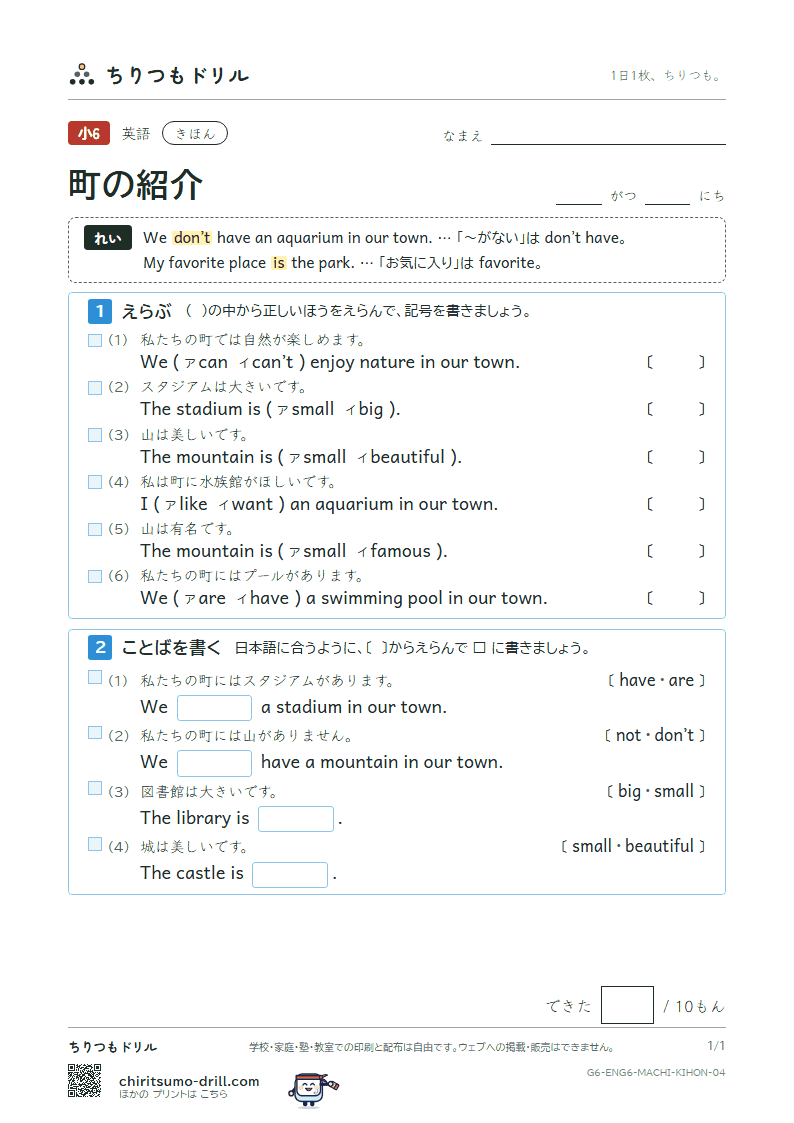
Task: Click the section heading ことばを書く
Action: click(172, 647)
